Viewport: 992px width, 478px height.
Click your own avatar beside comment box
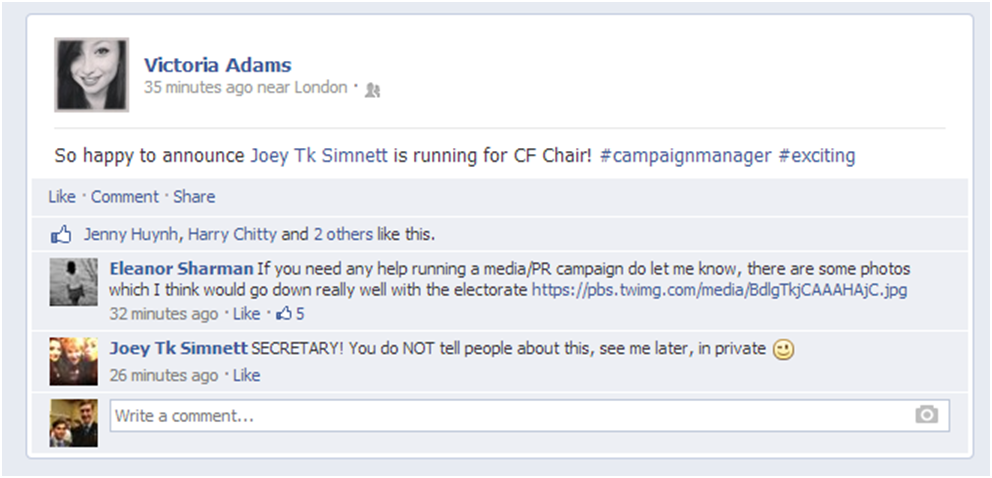click(74, 422)
